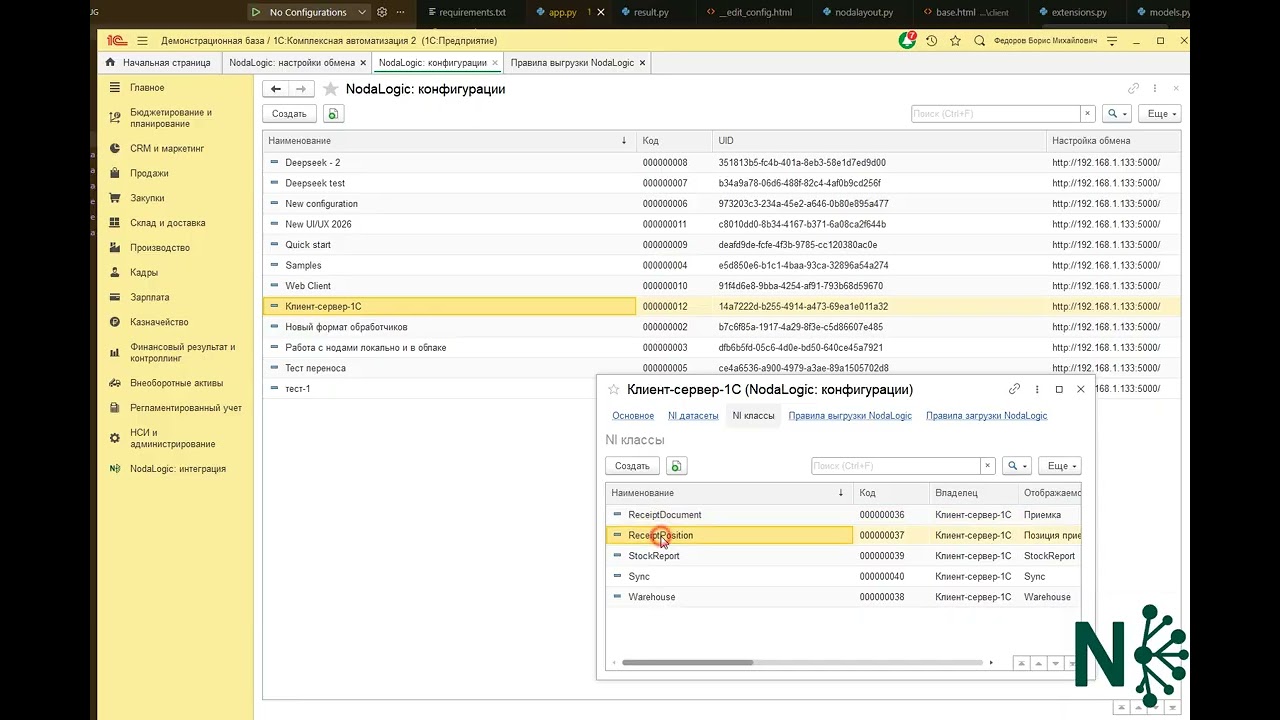Open NodaLogic: интеграция section in sidebar
Viewport: 1280px width, 720px height.
[x=177, y=469]
